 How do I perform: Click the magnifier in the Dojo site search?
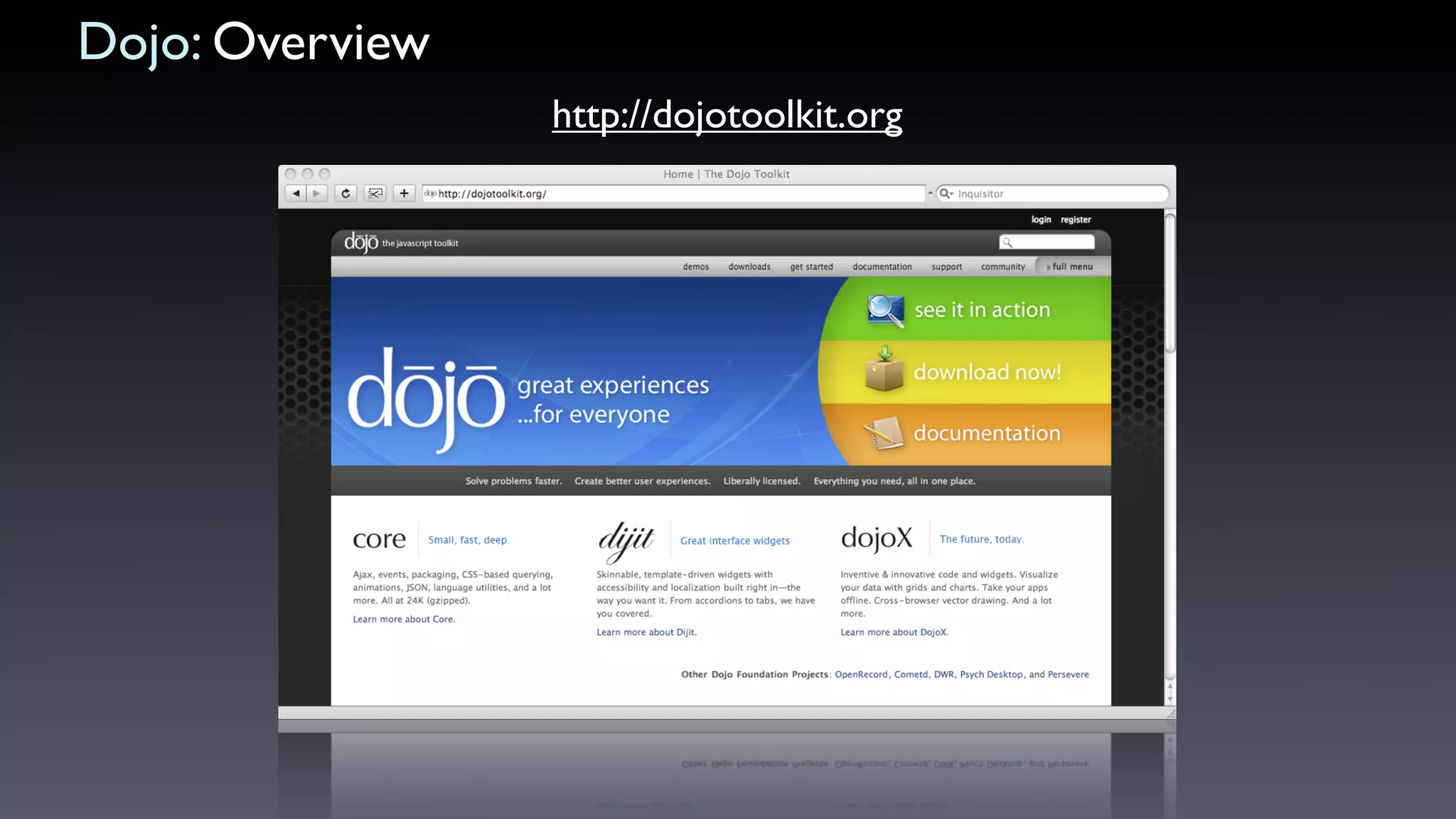tap(1007, 242)
